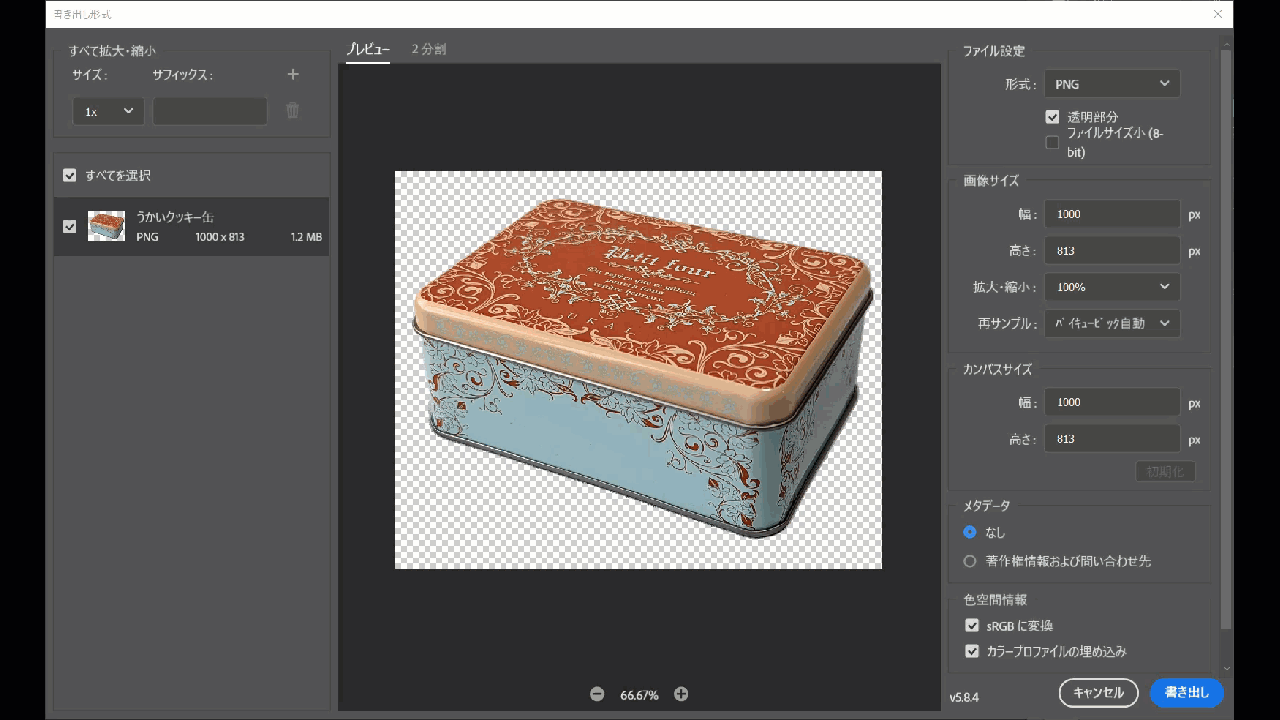
Task: Open the 形式 PNG format dropdown
Action: (x=1112, y=84)
